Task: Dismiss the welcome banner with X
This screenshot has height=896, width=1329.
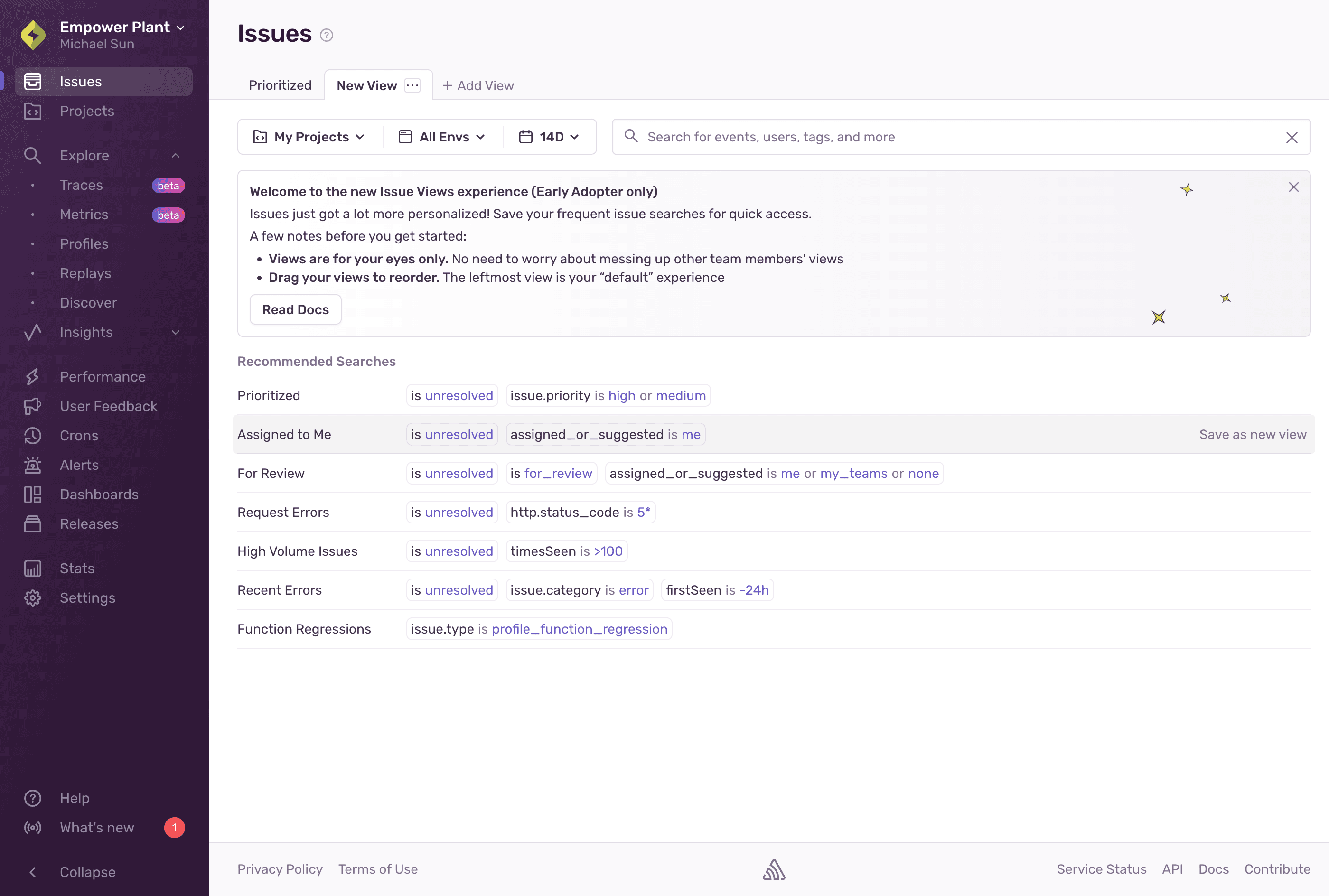Action: [x=1294, y=187]
